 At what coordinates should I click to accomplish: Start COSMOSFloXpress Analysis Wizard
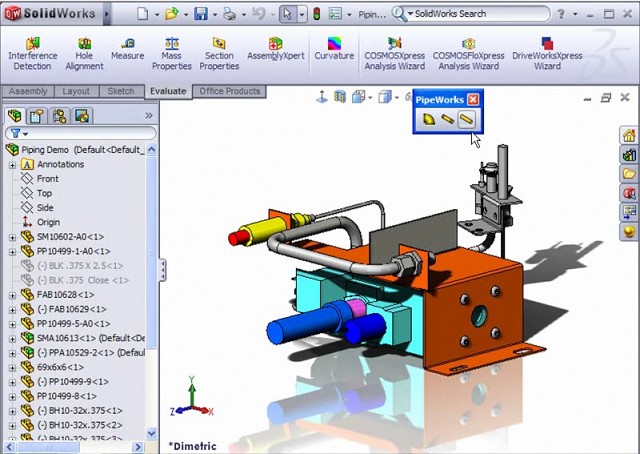pyautogui.click(x=469, y=54)
